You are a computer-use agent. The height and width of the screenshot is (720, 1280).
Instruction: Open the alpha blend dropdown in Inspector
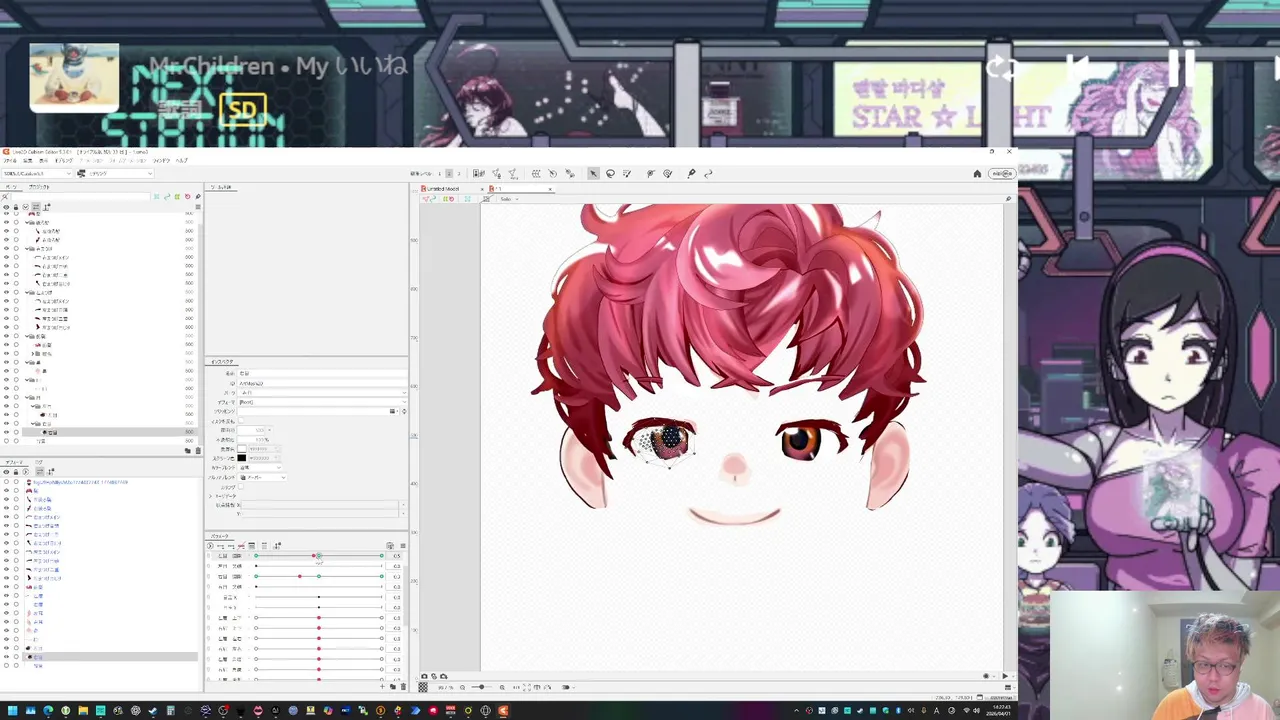pyautogui.click(x=262, y=477)
